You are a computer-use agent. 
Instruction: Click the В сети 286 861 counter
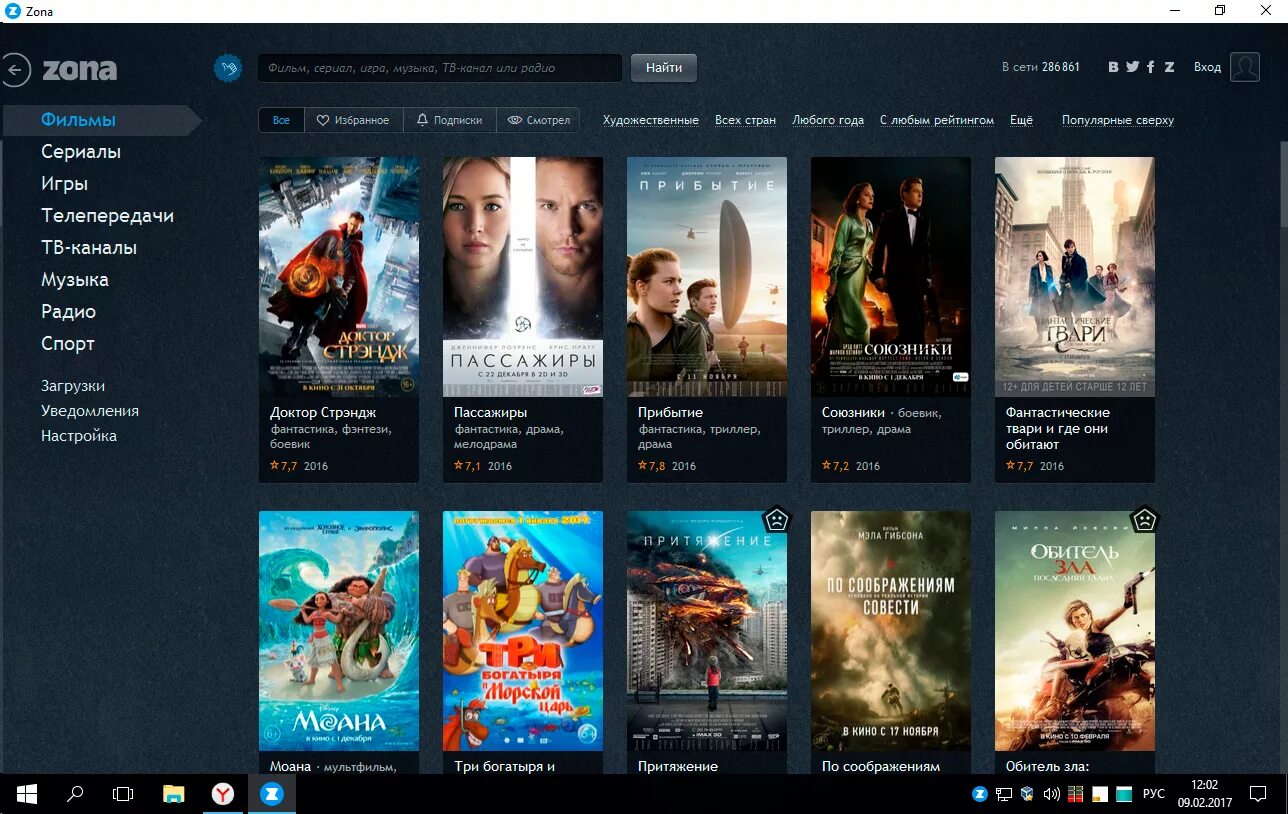pyautogui.click(x=1041, y=67)
